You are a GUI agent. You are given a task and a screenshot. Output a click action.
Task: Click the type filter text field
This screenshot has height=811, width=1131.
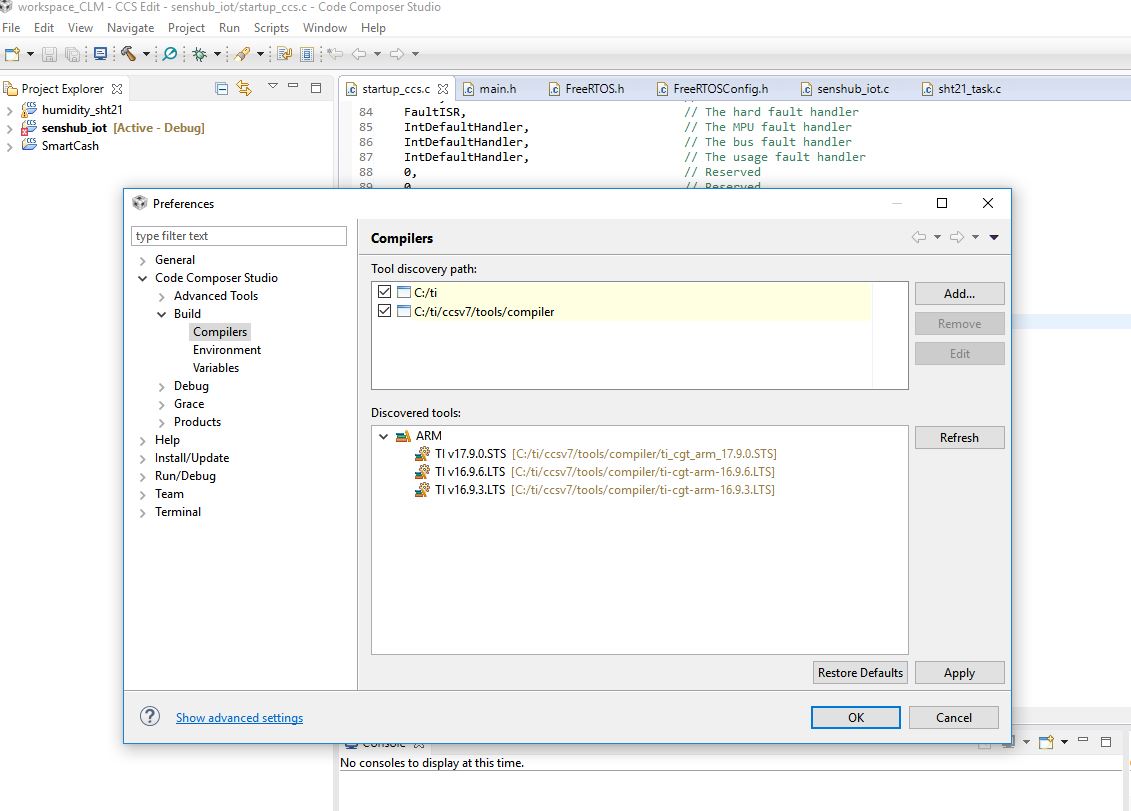239,236
